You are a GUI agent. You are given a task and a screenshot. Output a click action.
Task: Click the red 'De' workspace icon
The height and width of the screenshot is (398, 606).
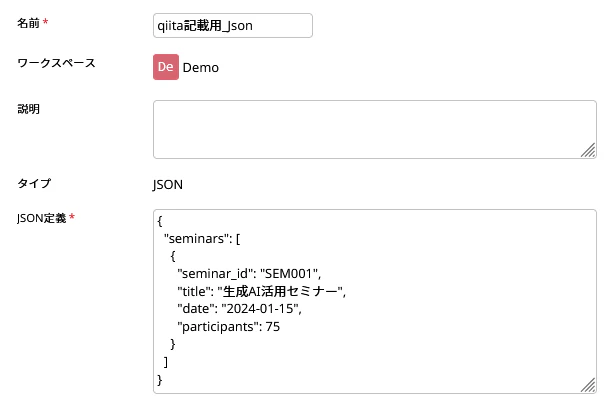[x=166, y=67]
